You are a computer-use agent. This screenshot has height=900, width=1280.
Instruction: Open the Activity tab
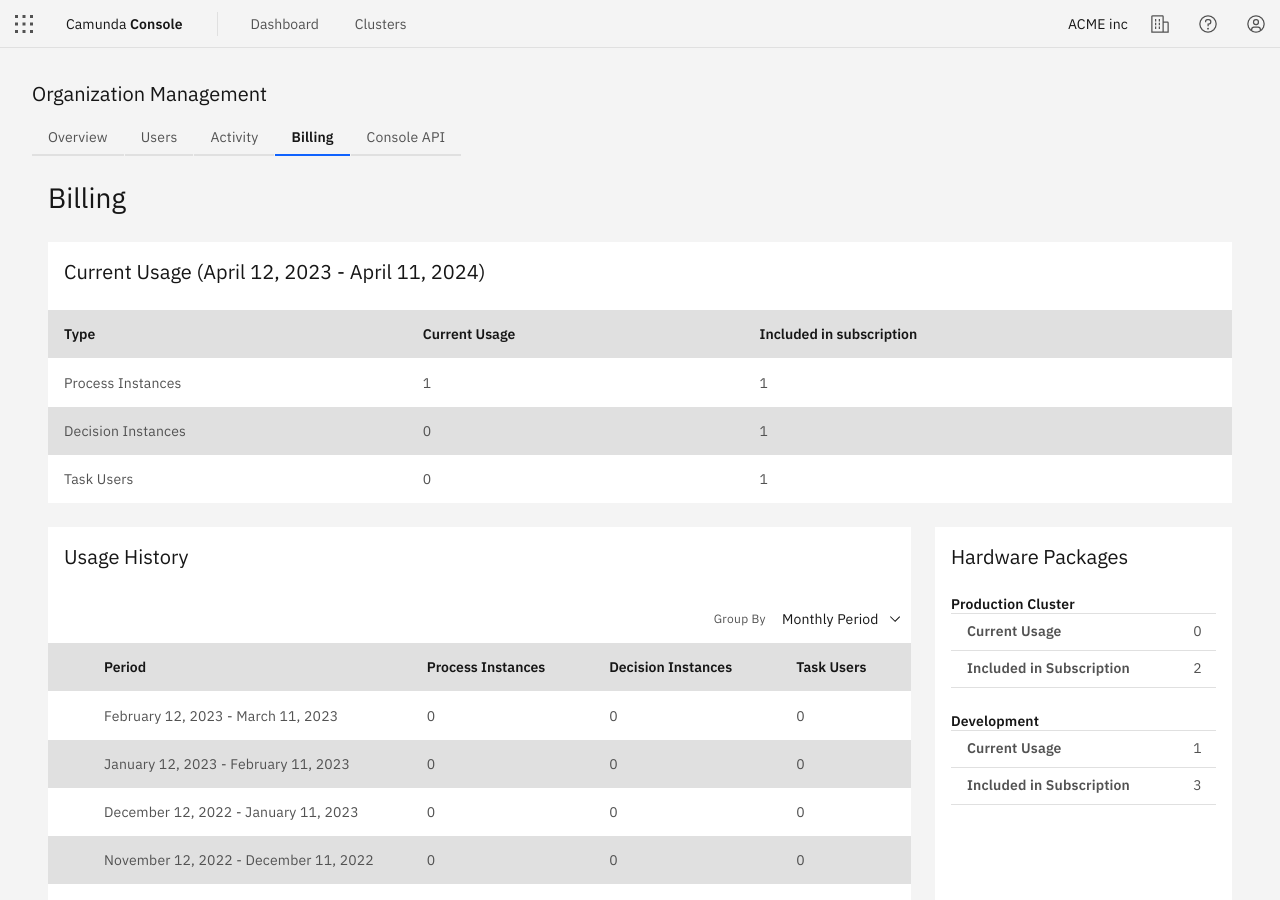coord(233,137)
